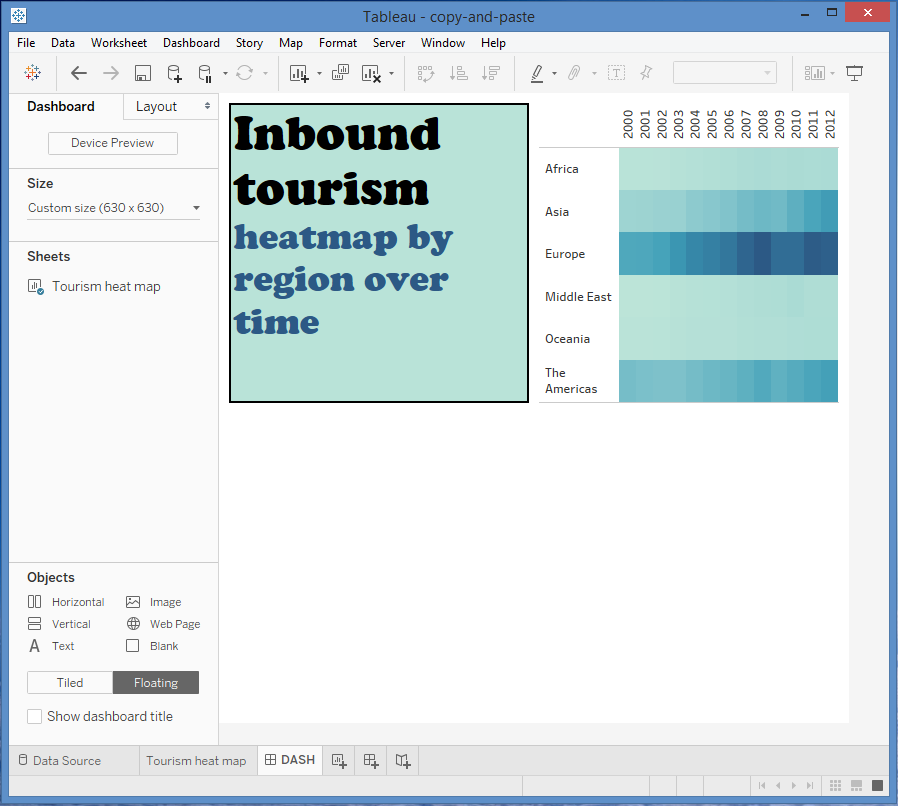Click the darkest Europe heatmap cell for 2008
The image size is (898, 806).
(762, 254)
